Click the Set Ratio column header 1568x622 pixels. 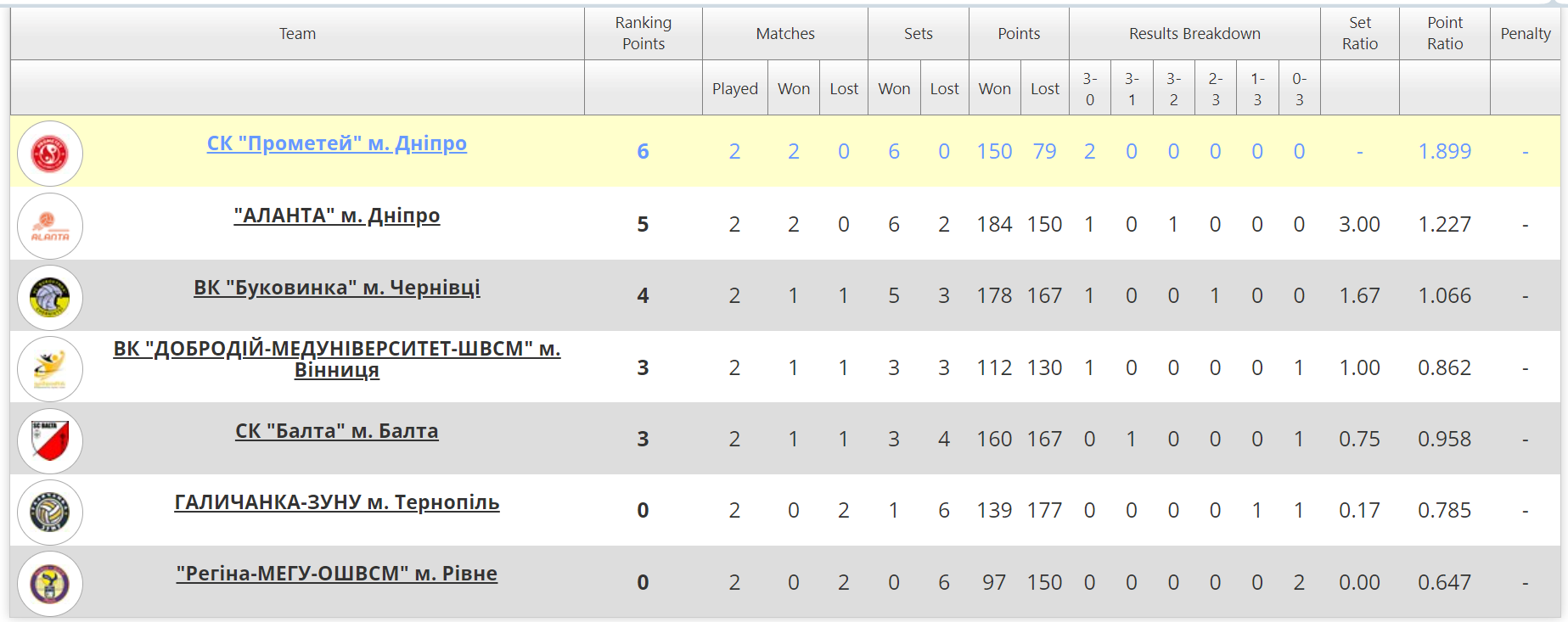coord(1360,33)
